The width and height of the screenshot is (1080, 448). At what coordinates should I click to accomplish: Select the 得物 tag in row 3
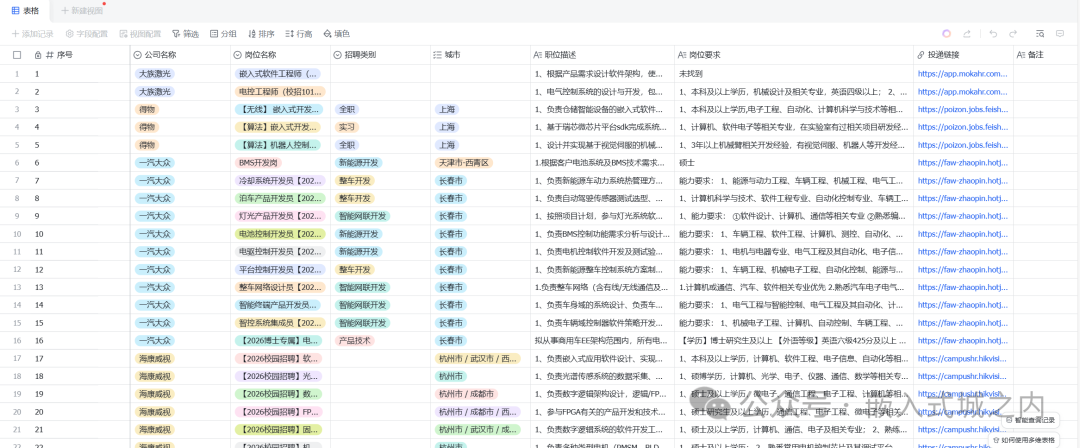coord(147,109)
